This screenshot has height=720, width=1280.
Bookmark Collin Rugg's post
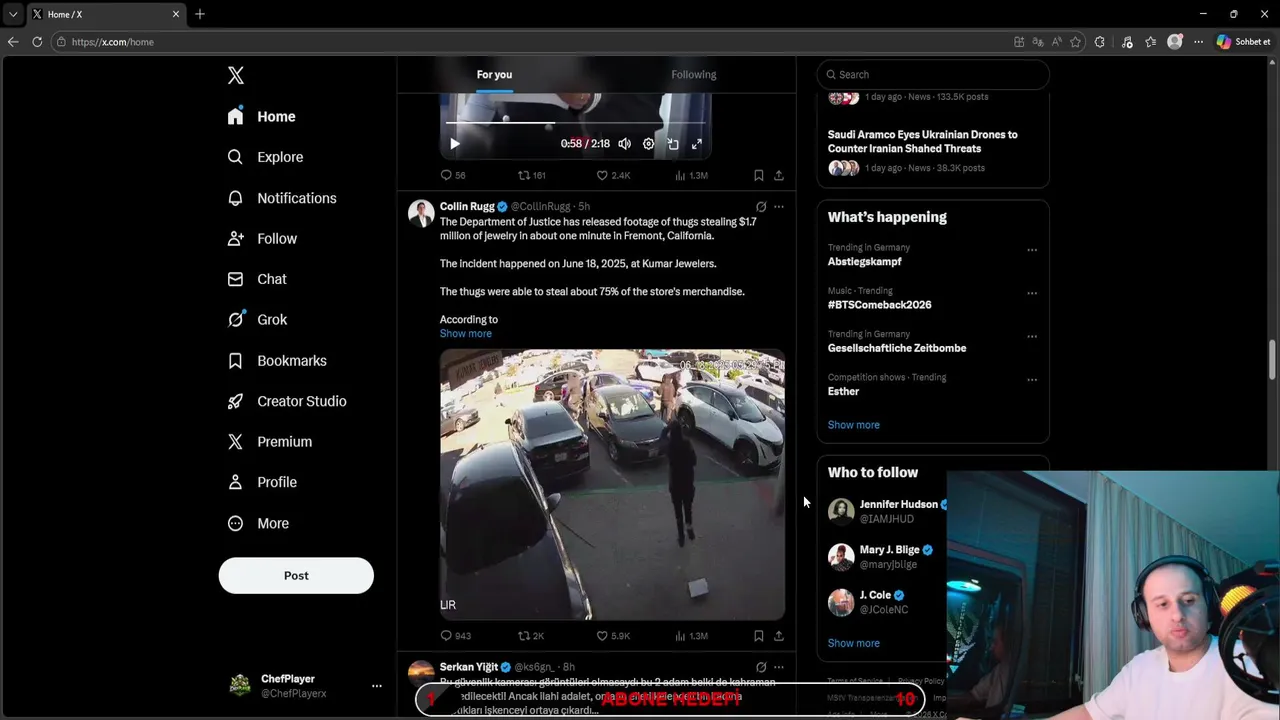tap(759, 636)
